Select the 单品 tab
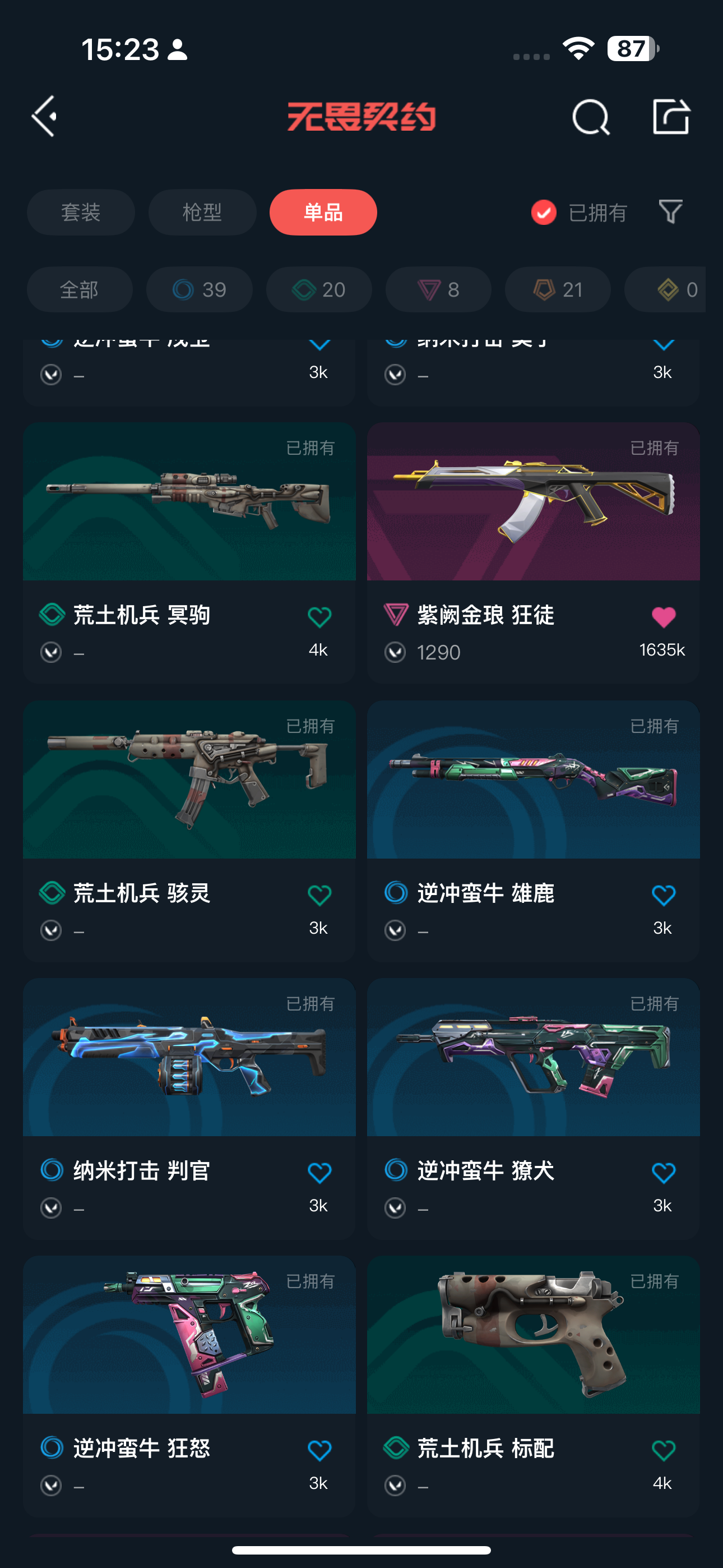 pos(323,213)
